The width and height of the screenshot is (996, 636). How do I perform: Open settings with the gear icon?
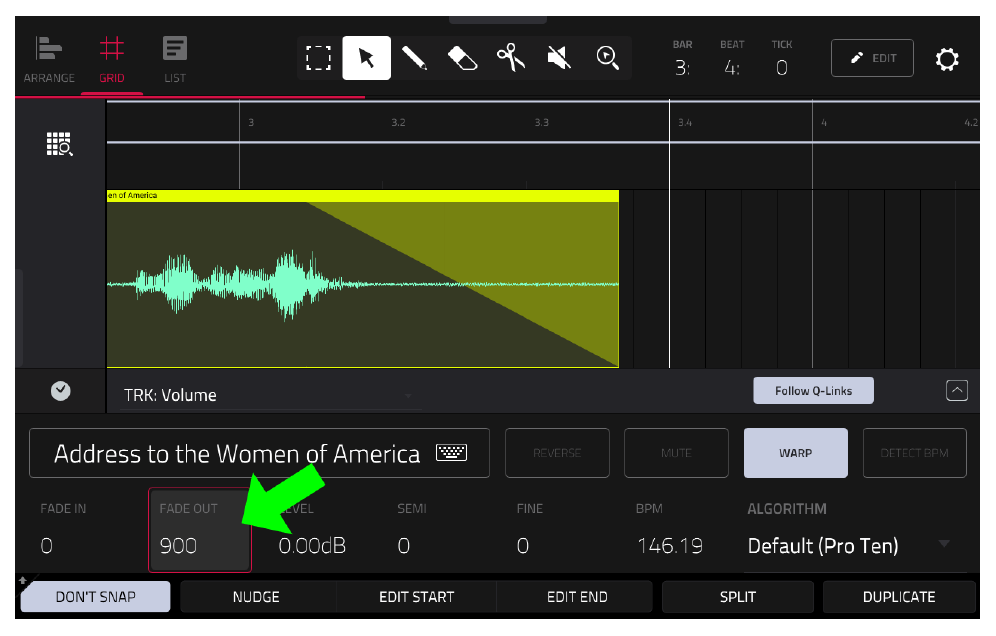point(946,59)
